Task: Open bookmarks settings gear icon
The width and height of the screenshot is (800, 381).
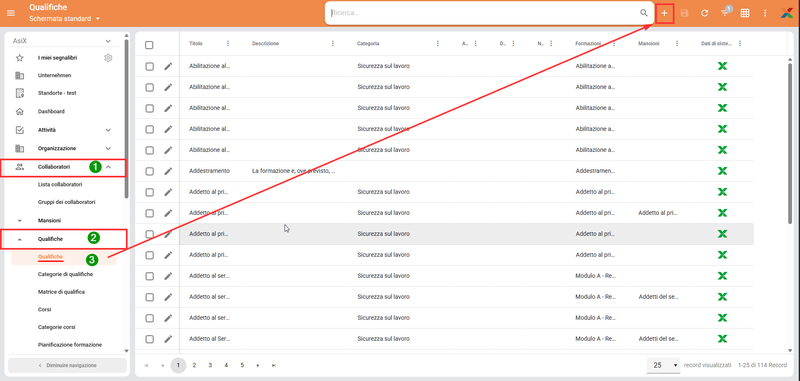Action: point(108,58)
